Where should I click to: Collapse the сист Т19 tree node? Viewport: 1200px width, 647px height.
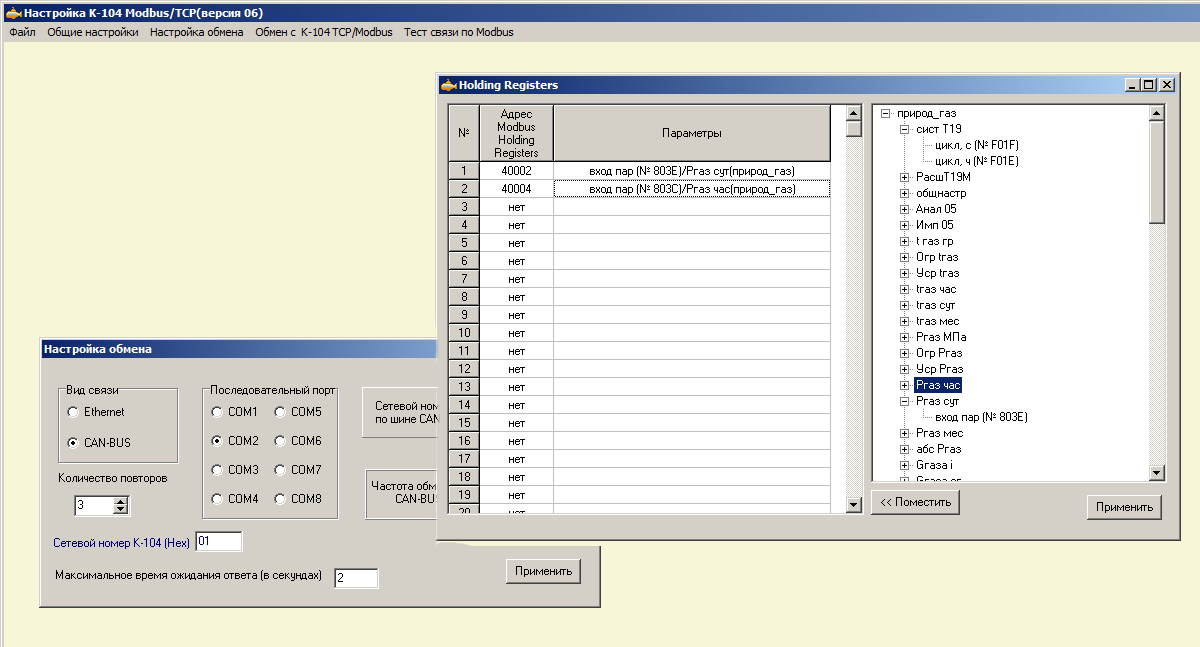(x=904, y=129)
